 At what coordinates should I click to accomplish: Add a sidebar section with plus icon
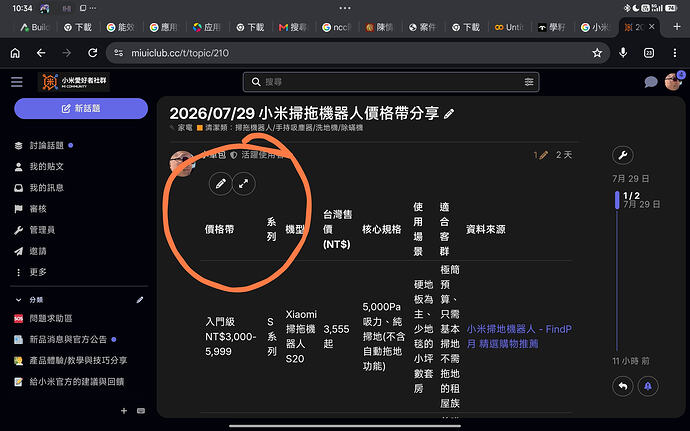coord(124,411)
